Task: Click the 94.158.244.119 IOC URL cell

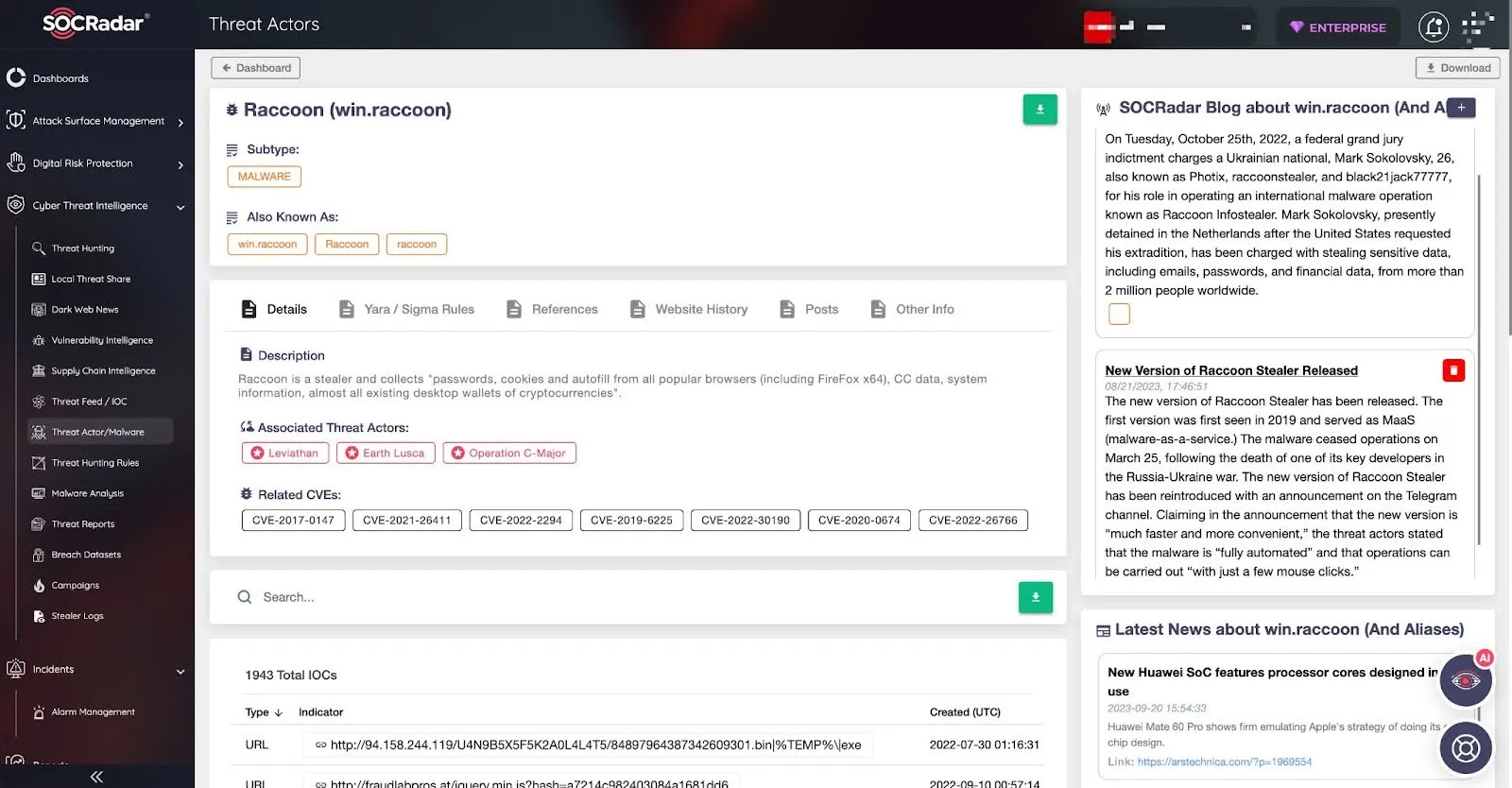Action: tap(588, 745)
